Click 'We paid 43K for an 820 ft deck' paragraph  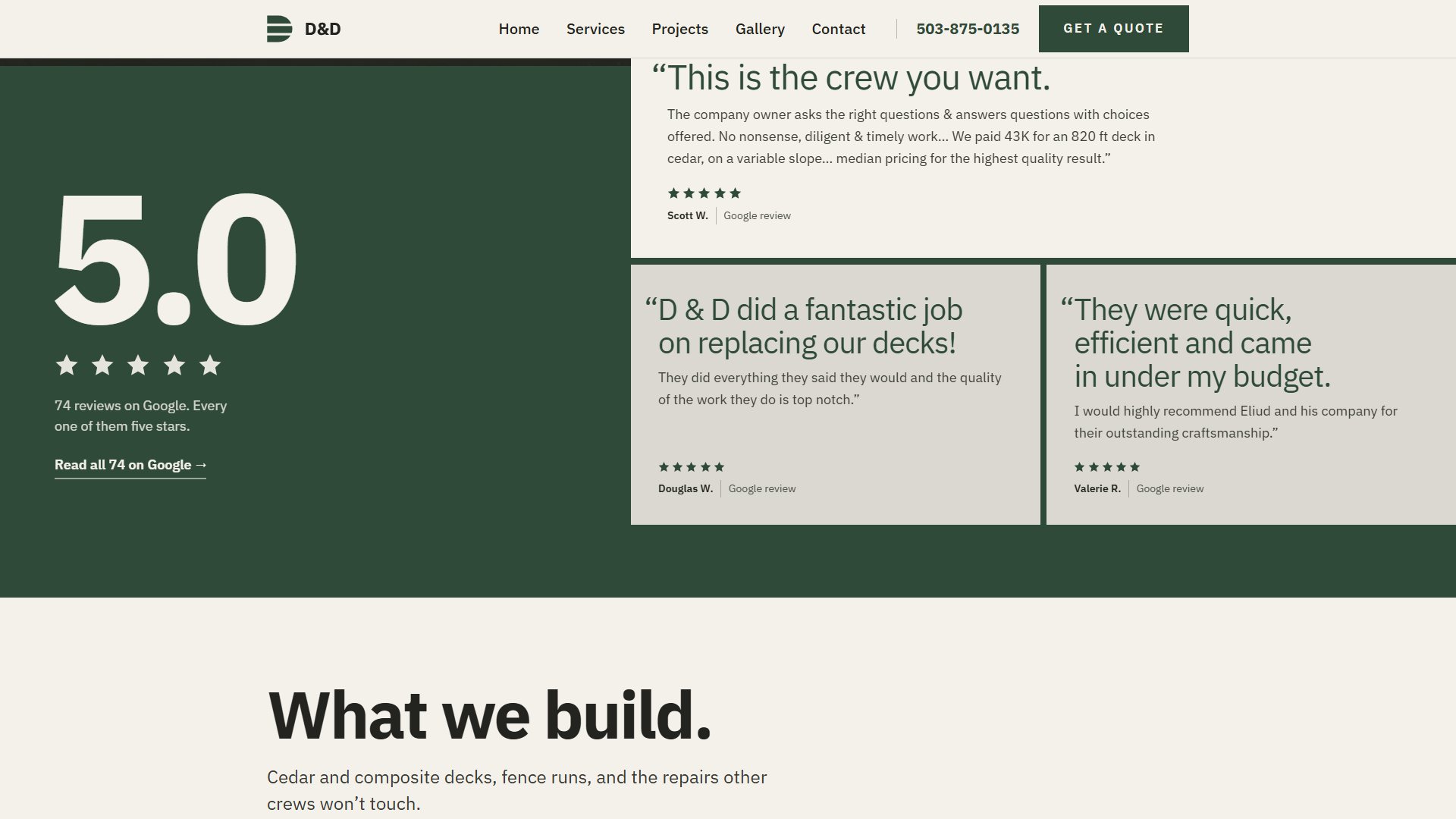click(x=911, y=136)
